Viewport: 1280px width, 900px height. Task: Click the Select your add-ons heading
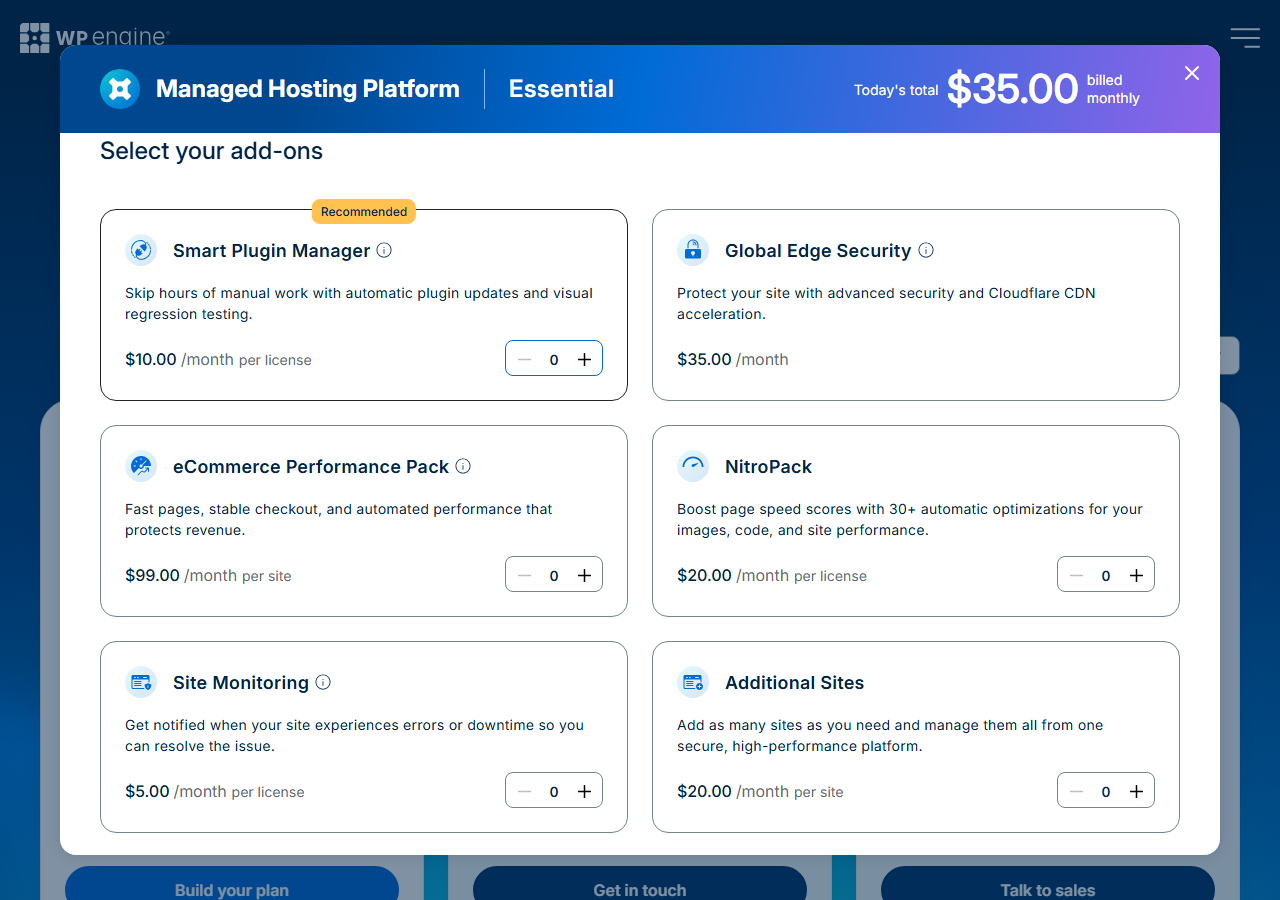[x=212, y=151]
